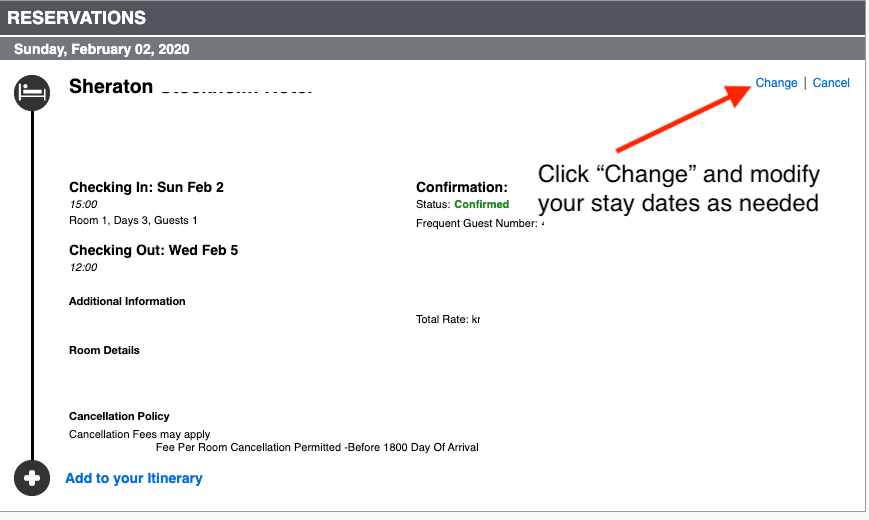
Task: Click the red arrow annotation
Action: pos(684,118)
